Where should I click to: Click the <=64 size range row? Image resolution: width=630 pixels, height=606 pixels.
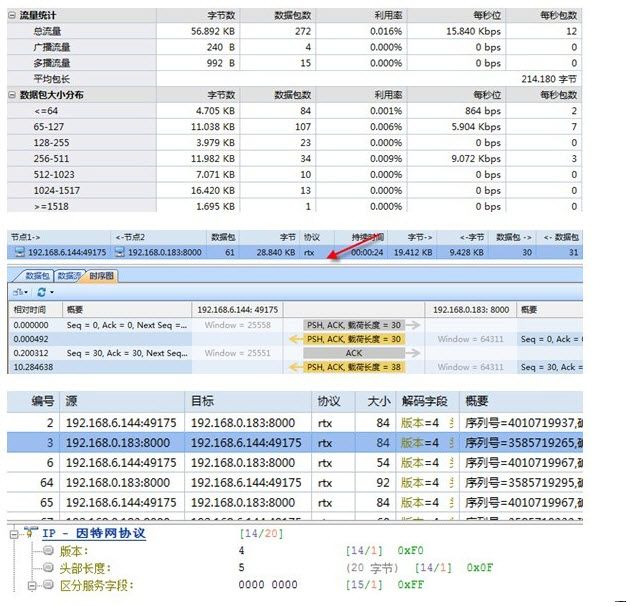tap(295, 111)
